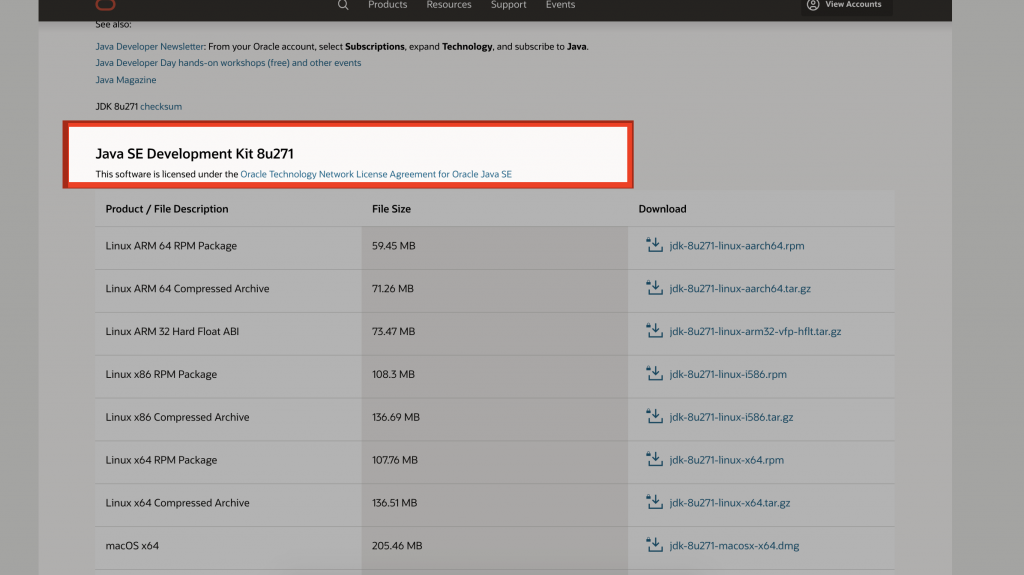
Task: Click the File Size column header
Action: [391, 209]
